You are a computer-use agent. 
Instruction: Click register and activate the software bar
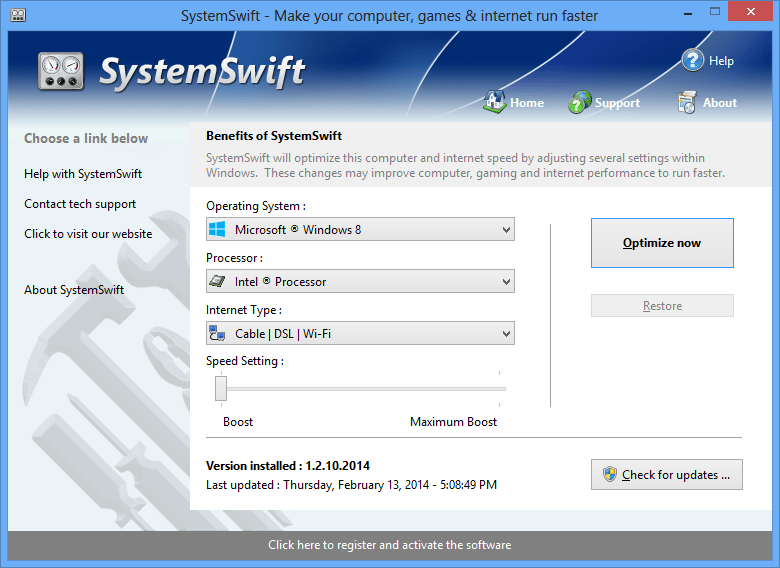(390, 545)
